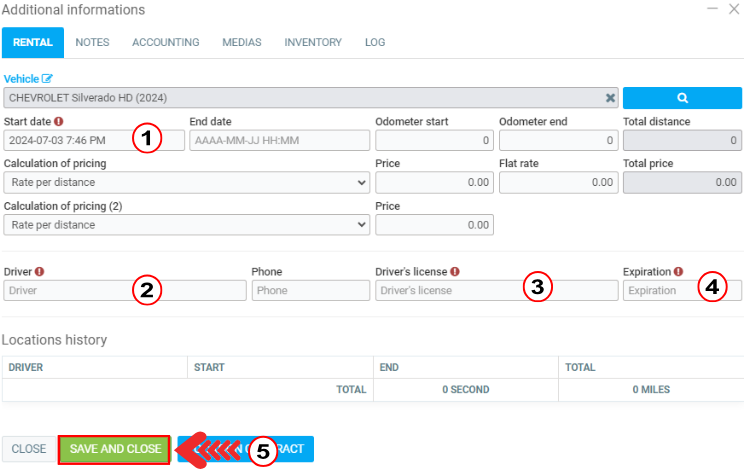Click the Flat rate input field
744x470 pixels.
558,182
